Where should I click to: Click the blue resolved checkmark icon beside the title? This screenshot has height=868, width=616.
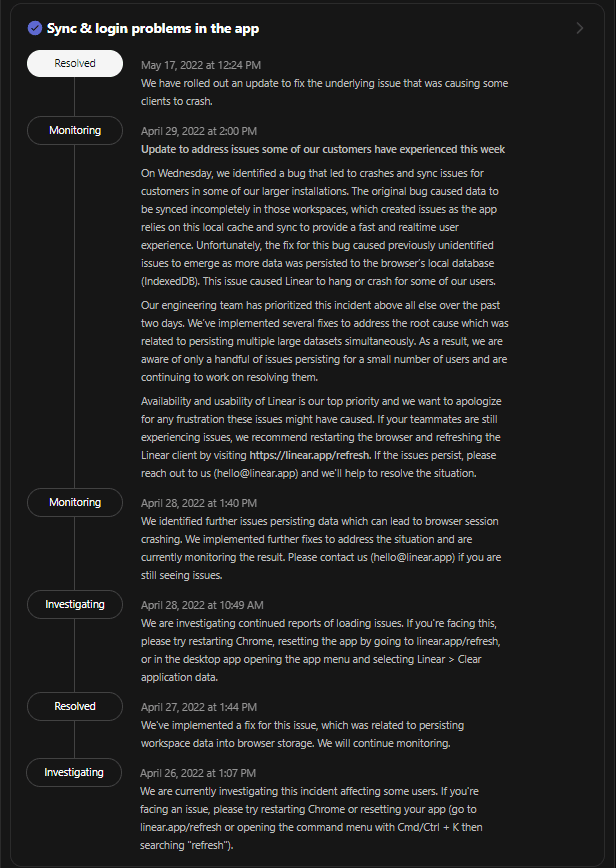click(35, 28)
